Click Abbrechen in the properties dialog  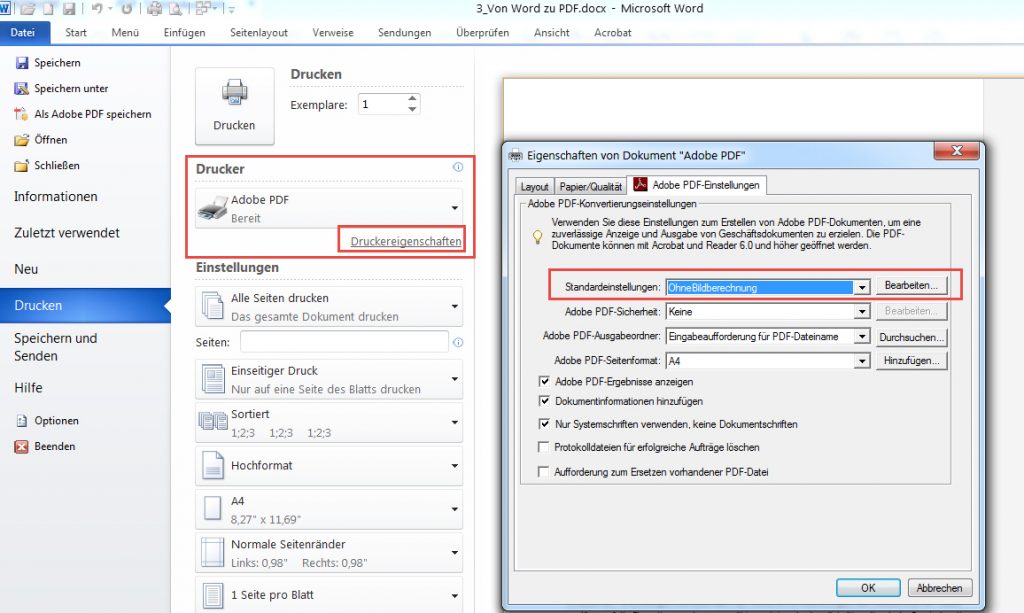[x=939, y=588]
